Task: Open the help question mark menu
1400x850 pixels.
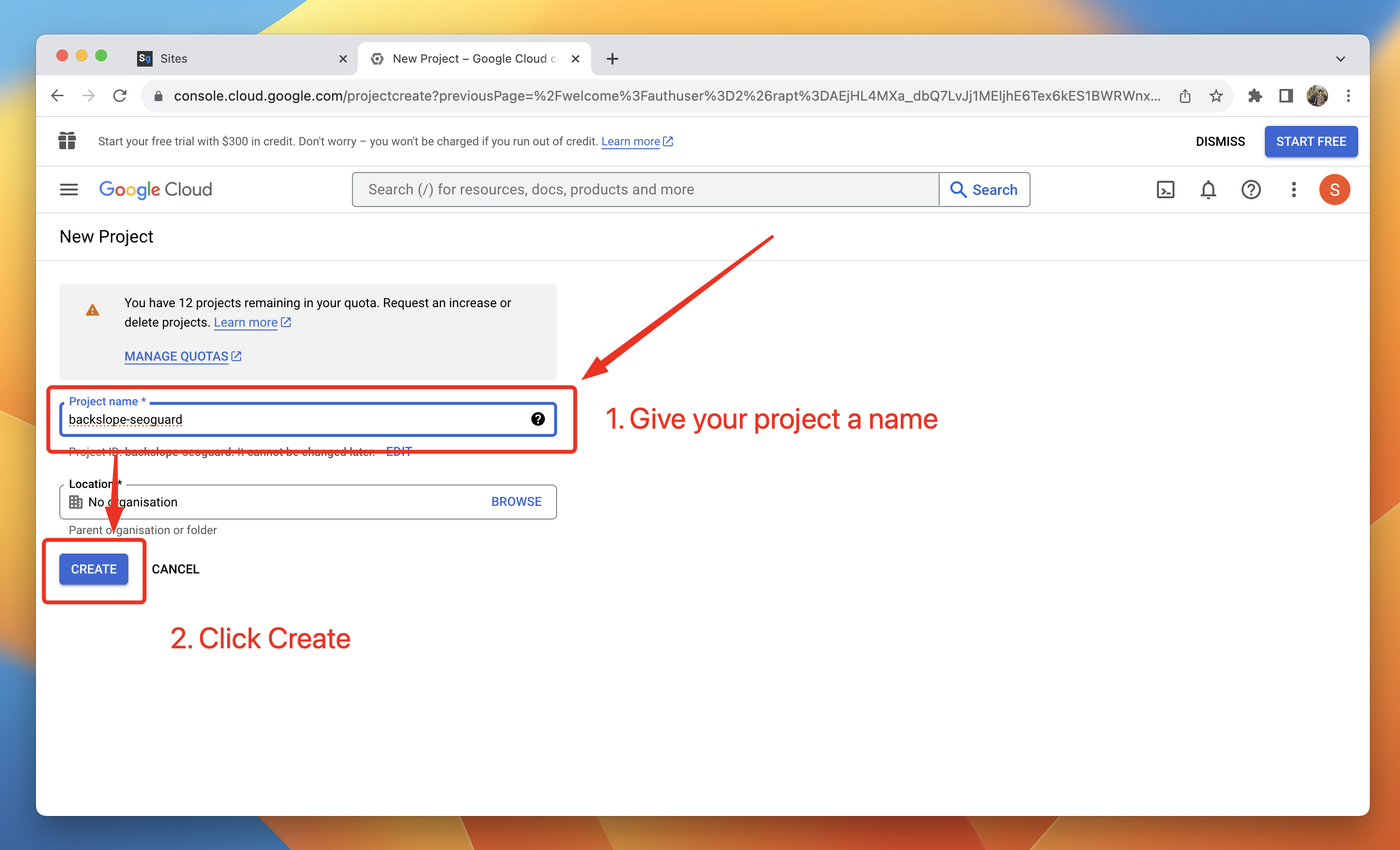Action: (x=1251, y=189)
